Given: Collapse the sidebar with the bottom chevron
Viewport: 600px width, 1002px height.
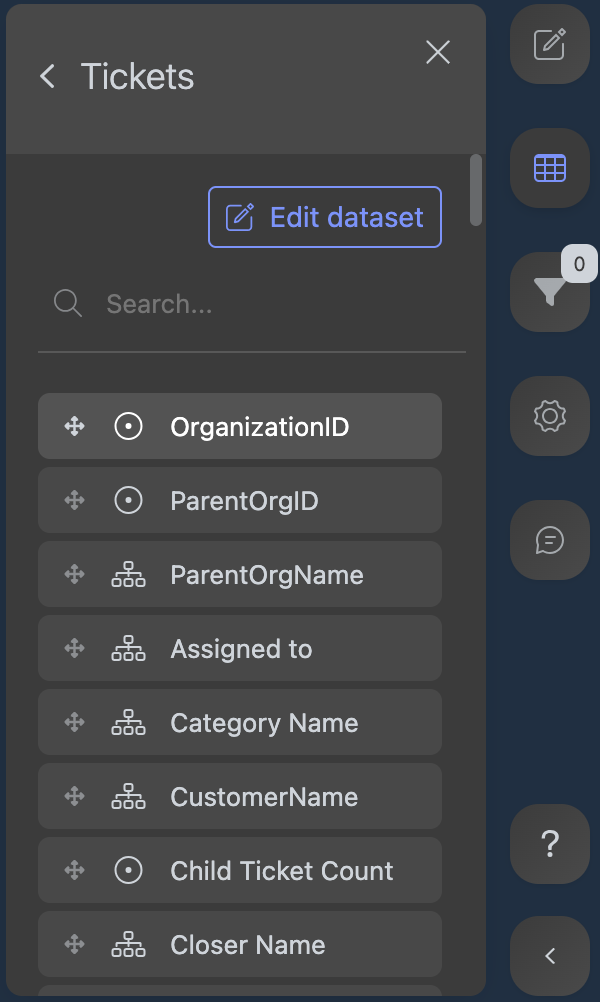Looking at the screenshot, I should coord(550,956).
